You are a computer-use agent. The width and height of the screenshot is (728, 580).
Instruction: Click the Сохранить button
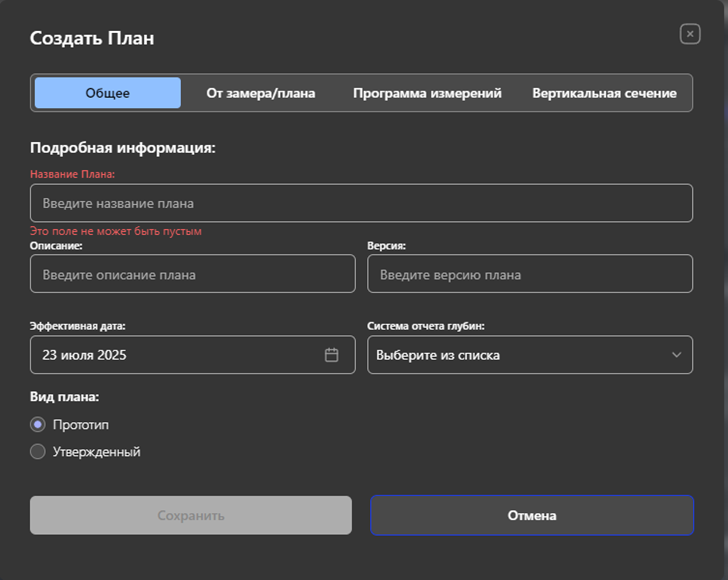[191, 515]
